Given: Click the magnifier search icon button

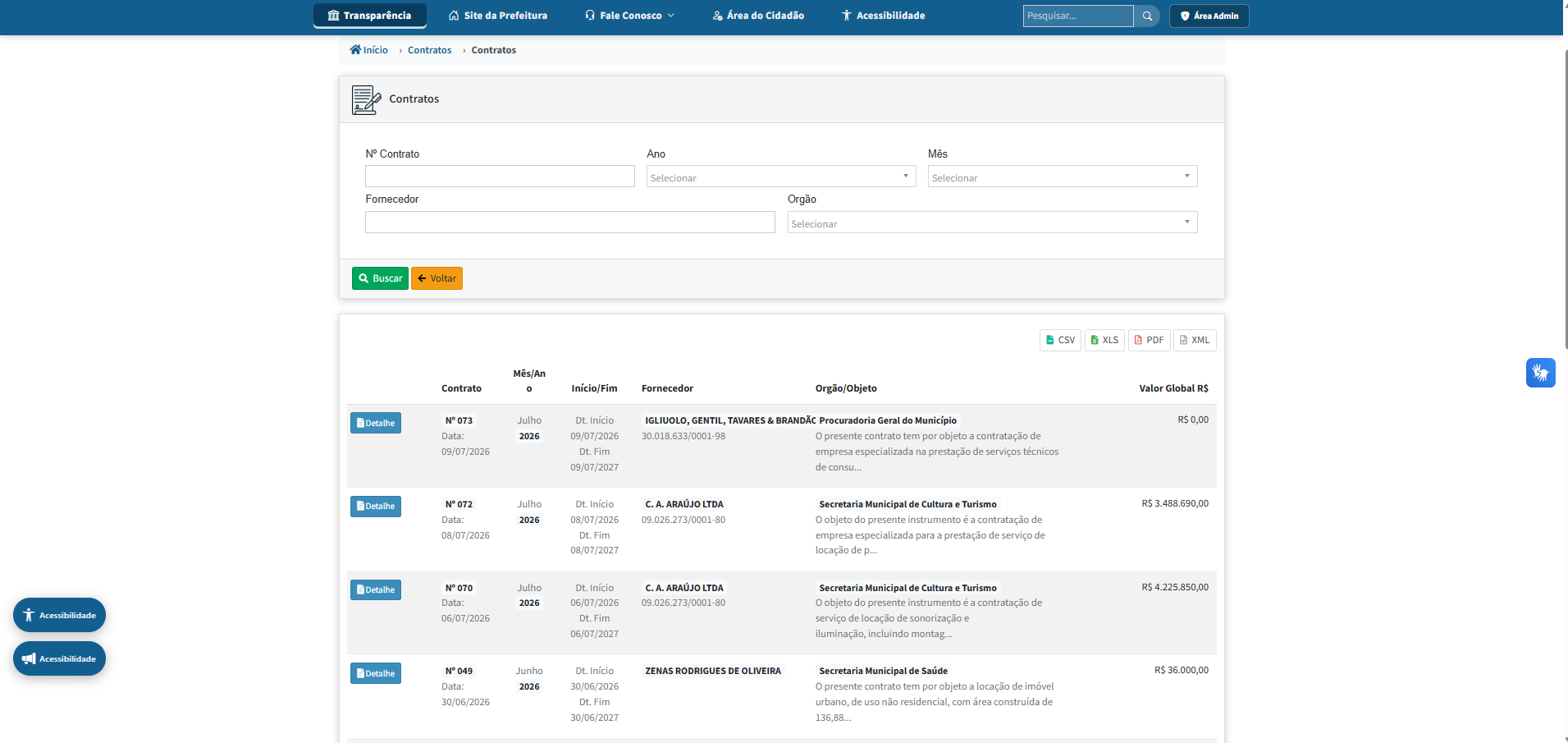Looking at the screenshot, I should pos(1147,16).
